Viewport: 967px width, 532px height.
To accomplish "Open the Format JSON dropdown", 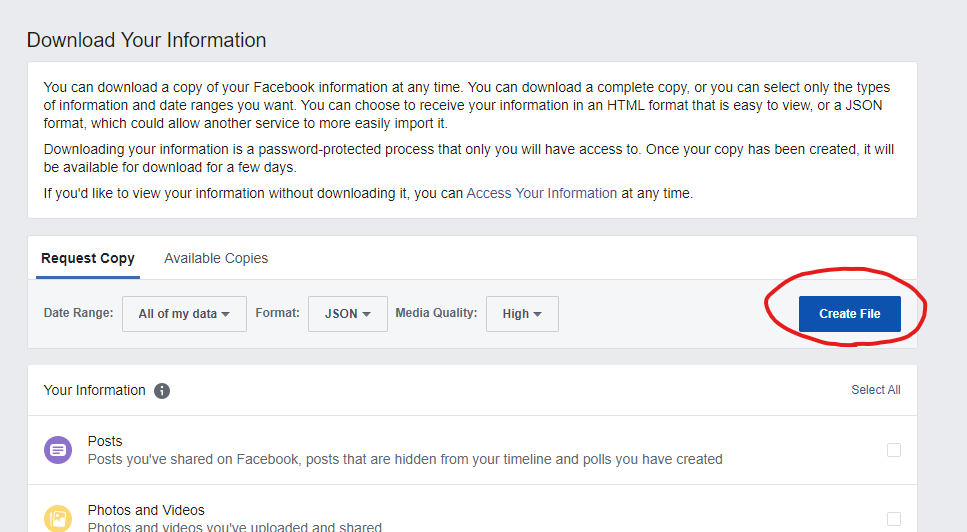I will pyautogui.click(x=348, y=314).
